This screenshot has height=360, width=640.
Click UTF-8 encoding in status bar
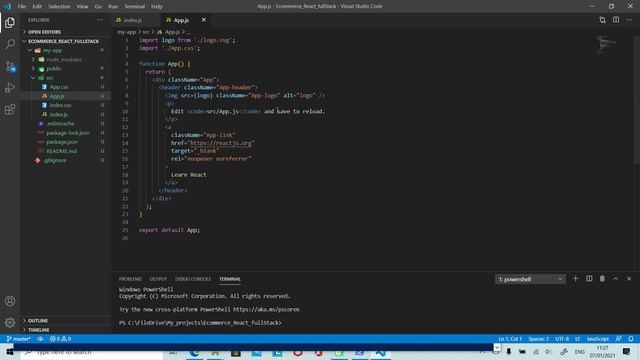[x=562, y=339]
